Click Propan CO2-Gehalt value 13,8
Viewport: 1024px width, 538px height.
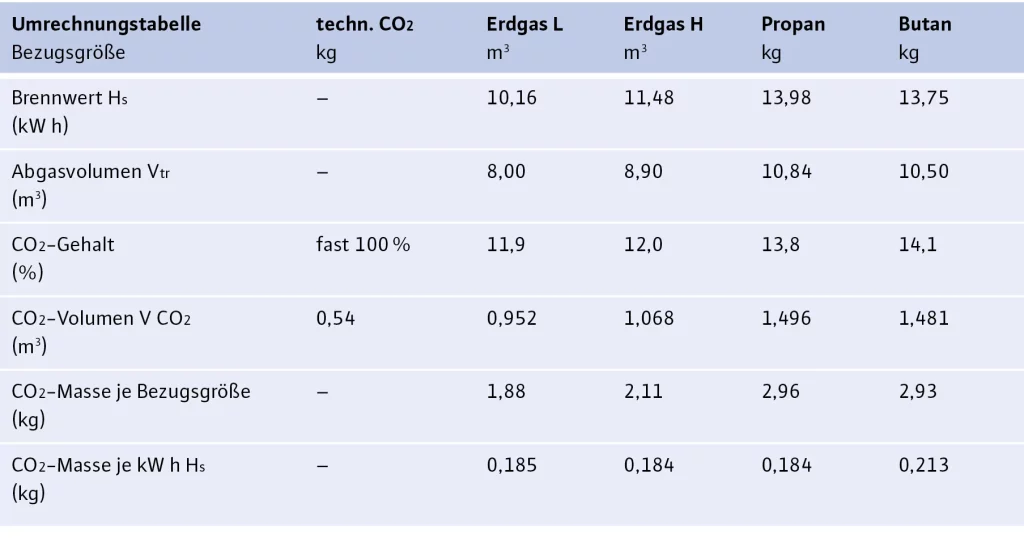[780, 245]
